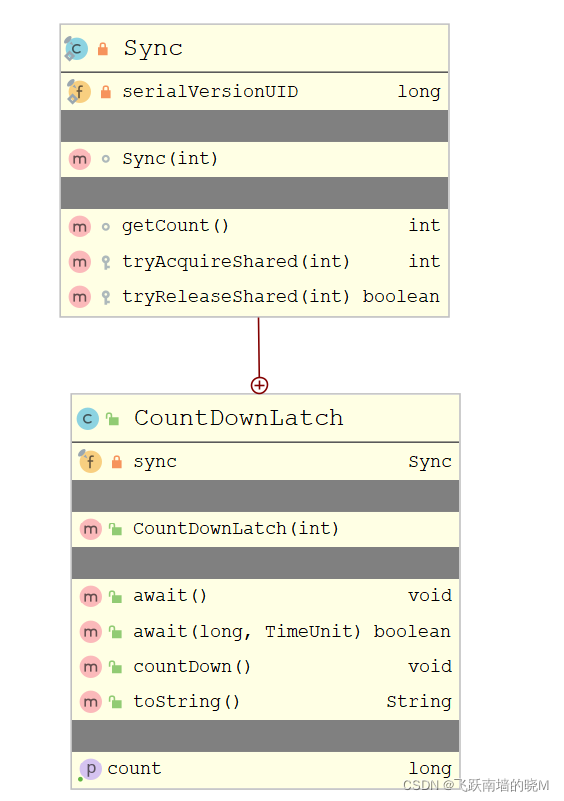Viewport: 564px width, 801px height.
Task: Select the toString() method name
Action: click(187, 702)
